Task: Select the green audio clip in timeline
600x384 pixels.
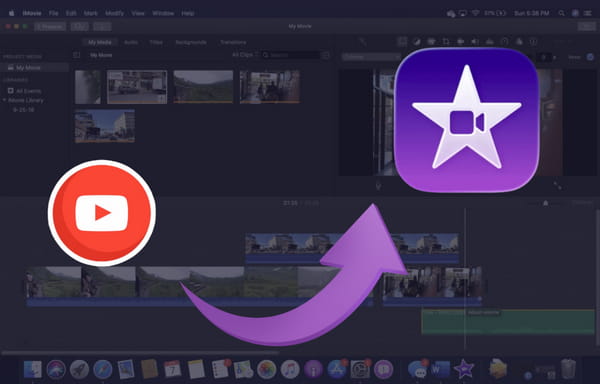Action: click(x=507, y=321)
